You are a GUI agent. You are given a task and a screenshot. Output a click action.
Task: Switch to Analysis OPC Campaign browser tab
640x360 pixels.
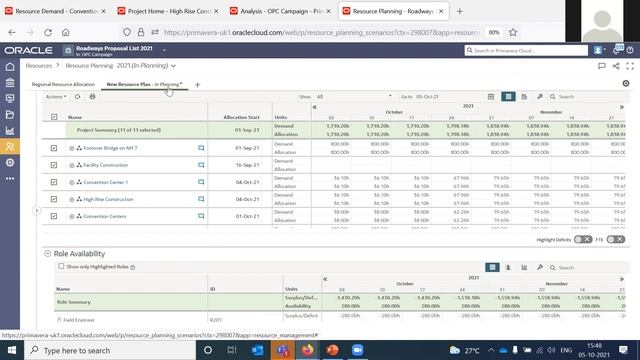280,11
